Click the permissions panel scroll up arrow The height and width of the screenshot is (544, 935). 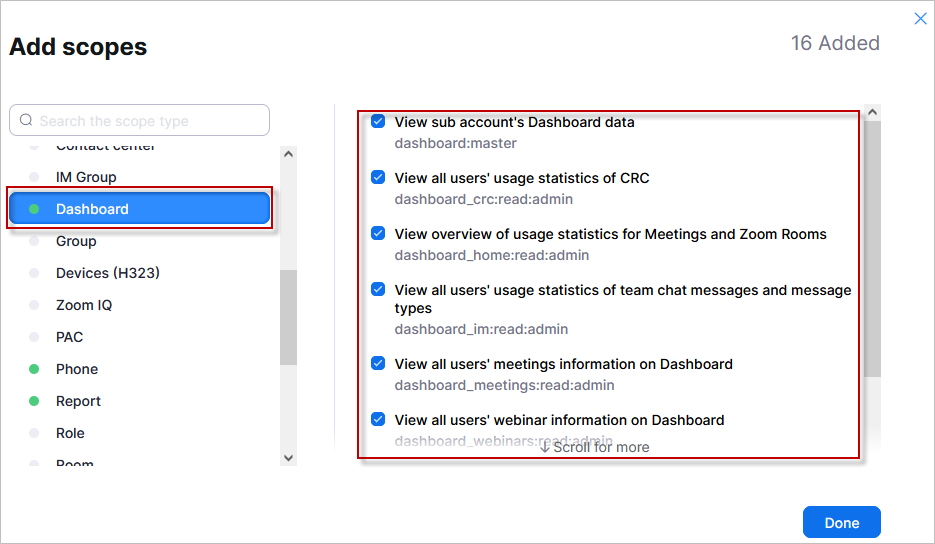(x=872, y=112)
